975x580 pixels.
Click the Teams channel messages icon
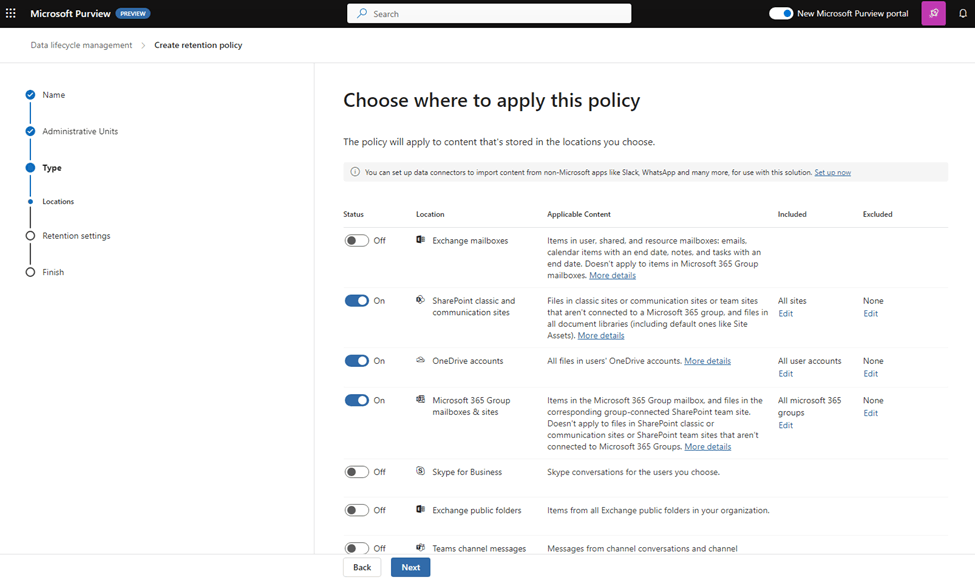[420, 548]
